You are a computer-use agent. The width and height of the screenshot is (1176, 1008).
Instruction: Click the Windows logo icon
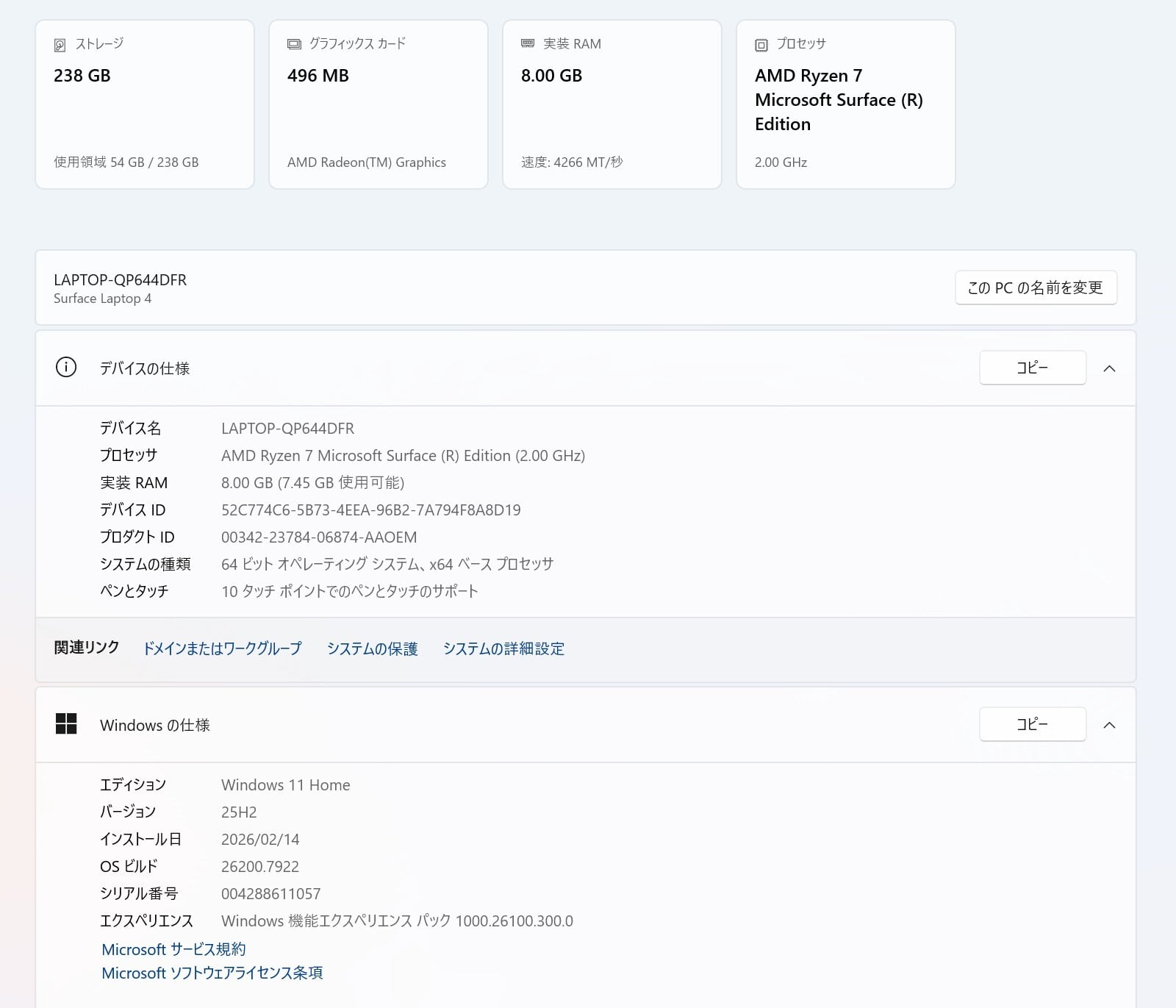point(66,724)
